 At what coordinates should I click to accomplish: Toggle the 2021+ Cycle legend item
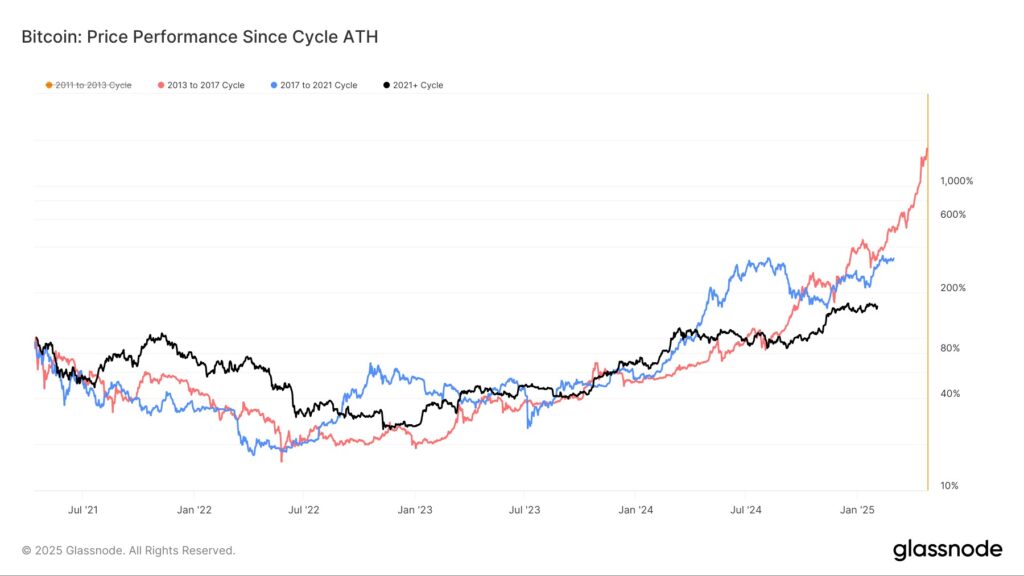click(413, 85)
